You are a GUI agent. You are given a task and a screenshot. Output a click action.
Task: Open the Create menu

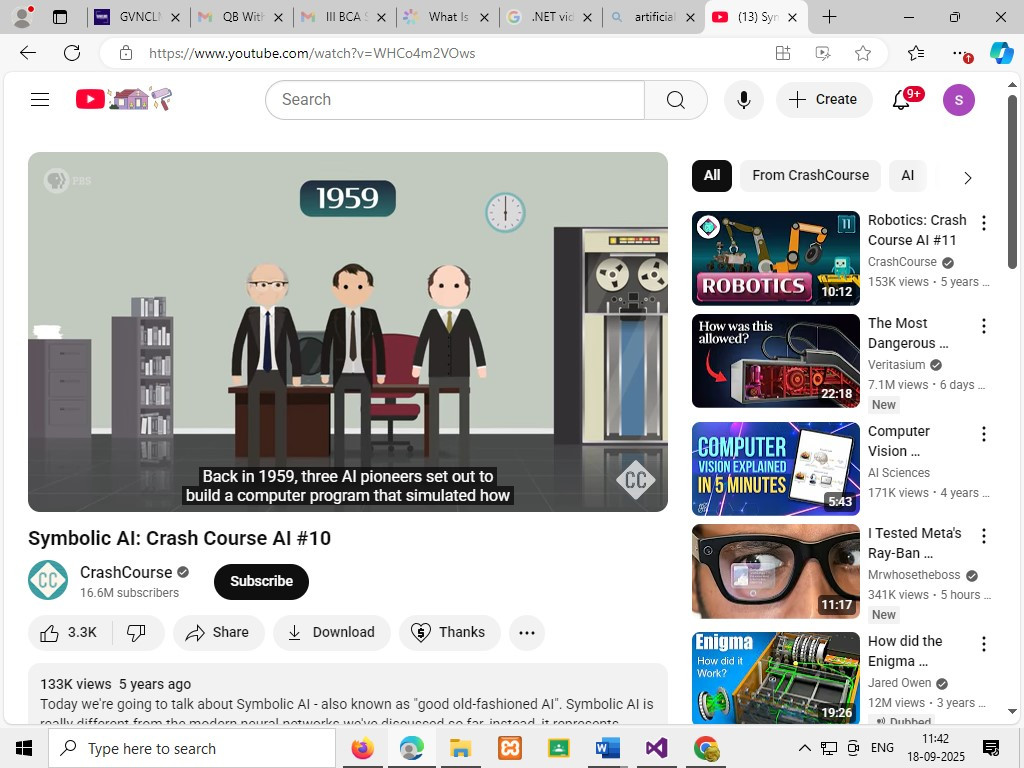823,99
